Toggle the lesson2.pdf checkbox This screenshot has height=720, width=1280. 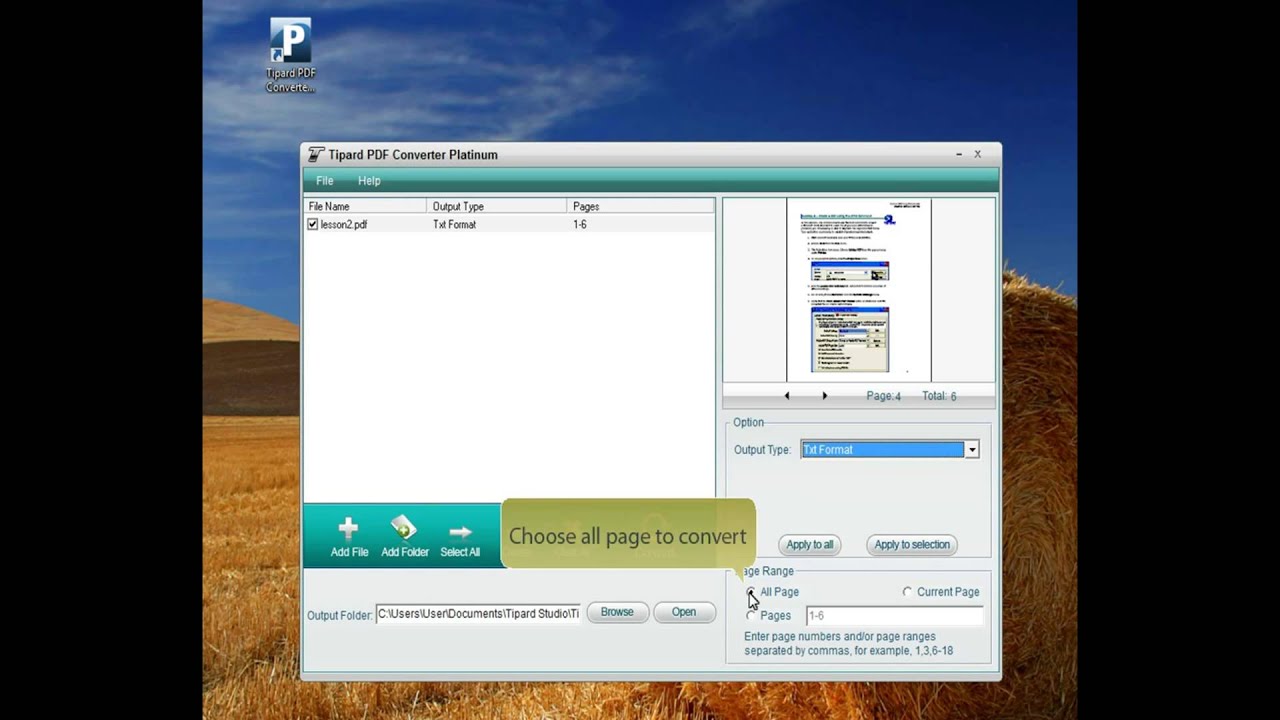tap(313, 225)
